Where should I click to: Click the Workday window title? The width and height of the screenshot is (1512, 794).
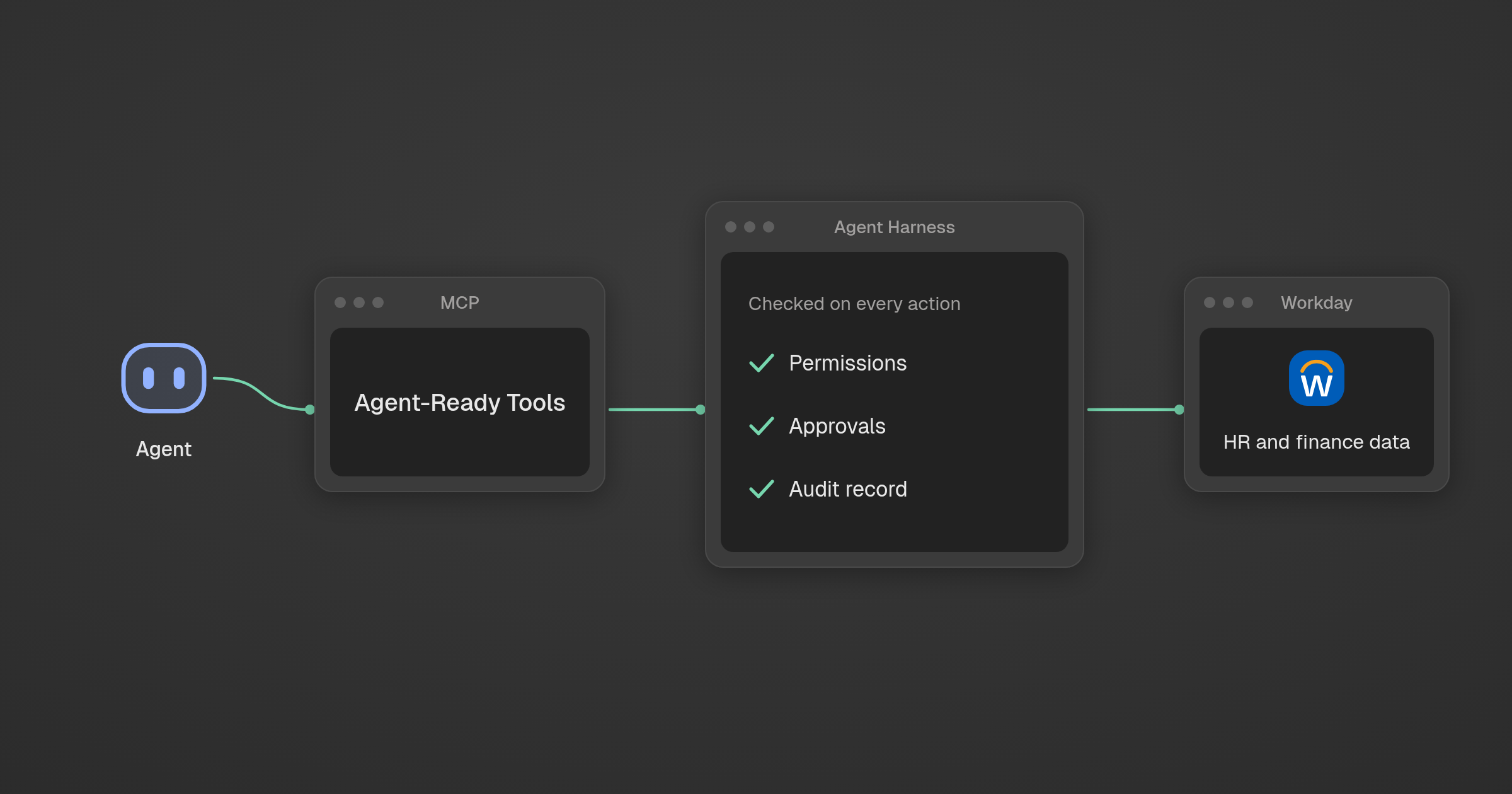click(1316, 302)
